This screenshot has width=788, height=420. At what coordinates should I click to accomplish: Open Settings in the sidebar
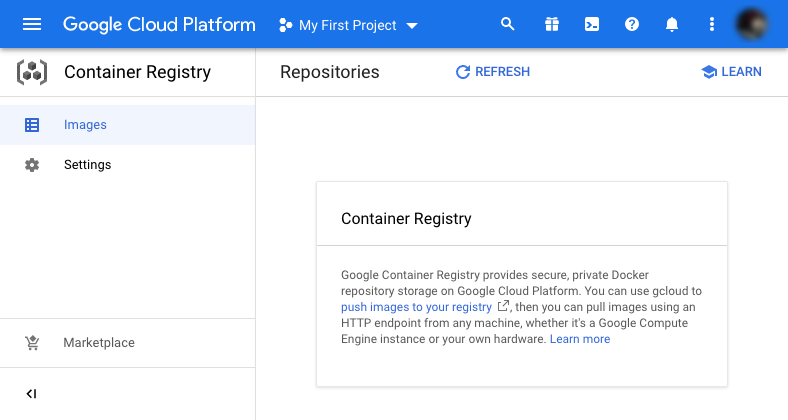click(128, 165)
